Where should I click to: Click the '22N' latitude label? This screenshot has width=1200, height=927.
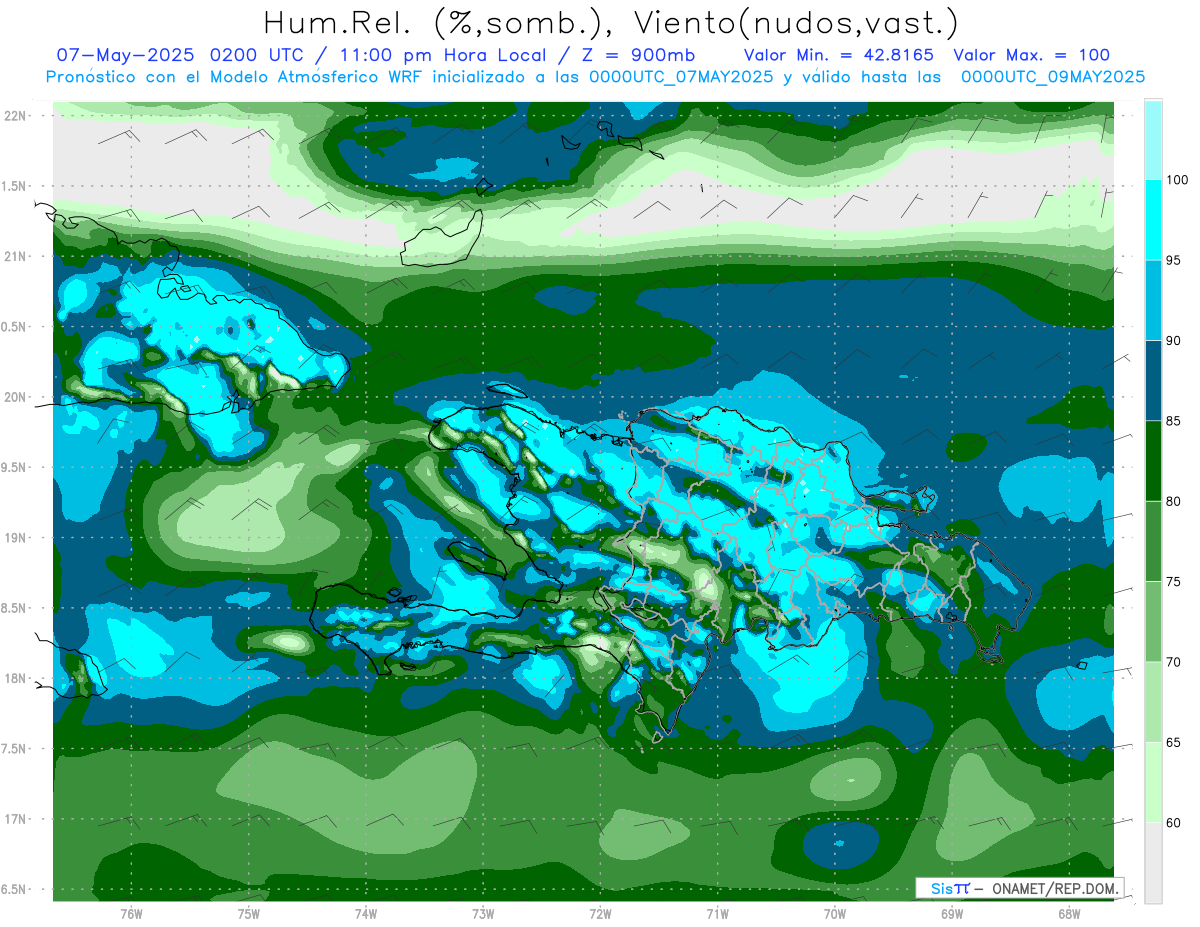tap(15, 116)
